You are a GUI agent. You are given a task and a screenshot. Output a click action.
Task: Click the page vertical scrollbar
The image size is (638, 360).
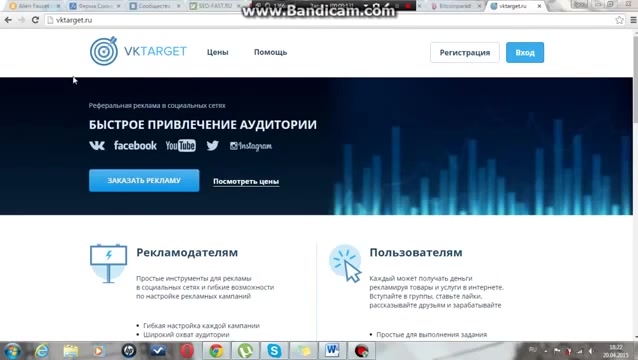[635, 183]
